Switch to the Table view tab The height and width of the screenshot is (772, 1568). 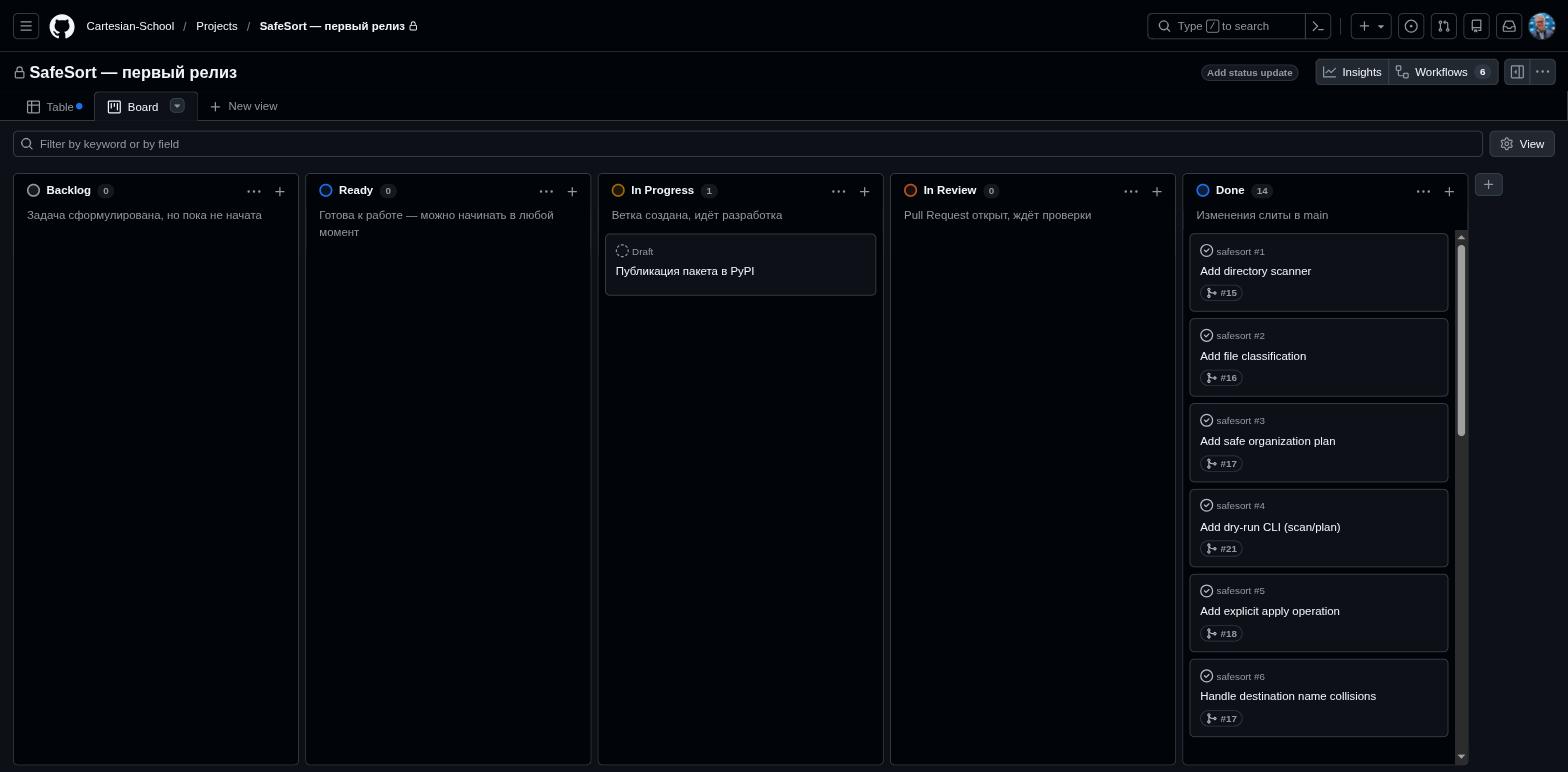[54, 107]
